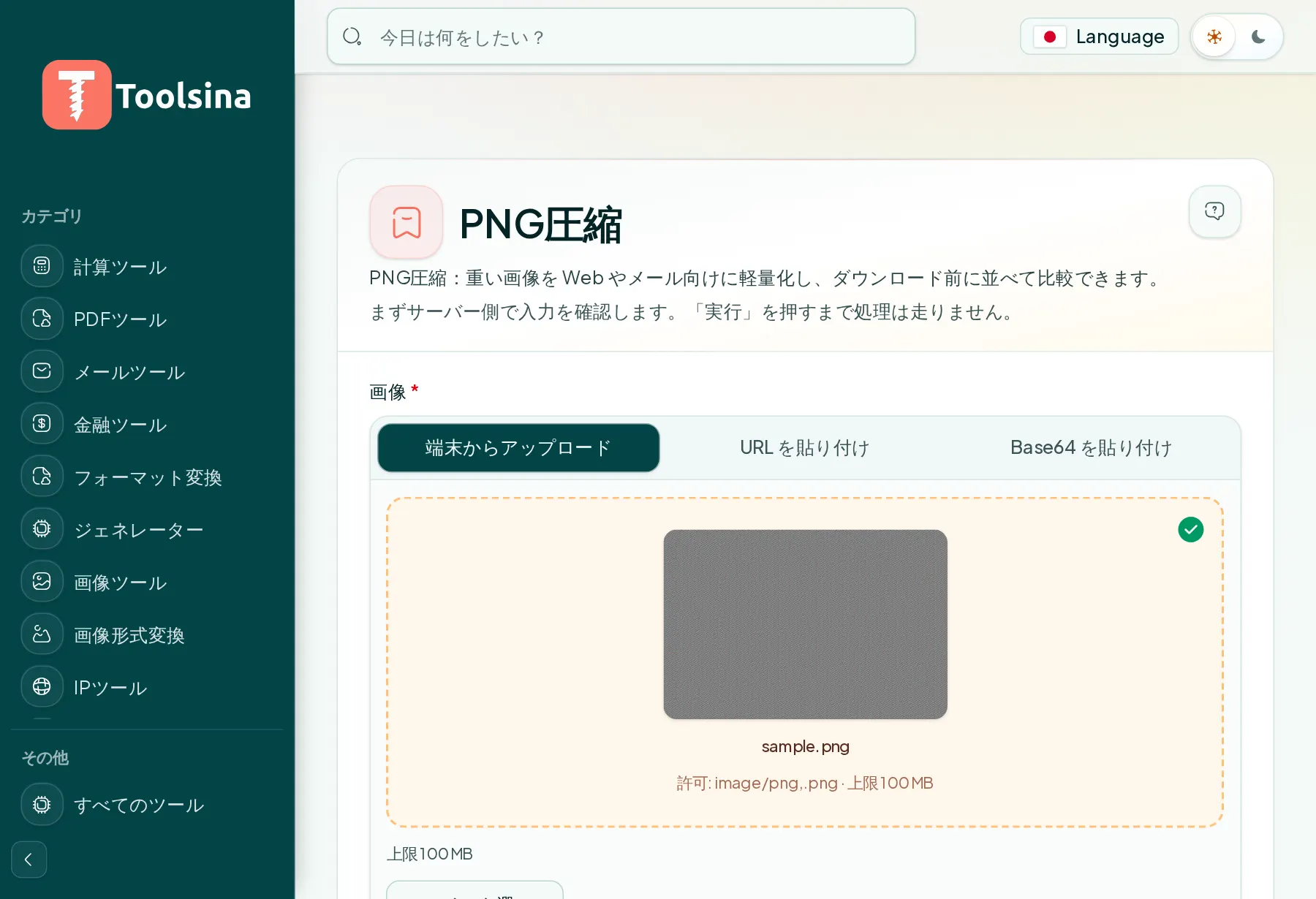The image size is (1316, 899).
Task: Go to IPツール category
Action: click(110, 688)
